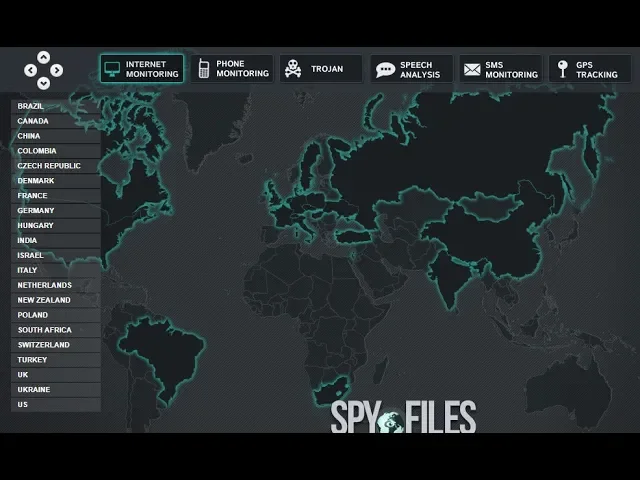Choose South Africa from the country list

pos(56,330)
